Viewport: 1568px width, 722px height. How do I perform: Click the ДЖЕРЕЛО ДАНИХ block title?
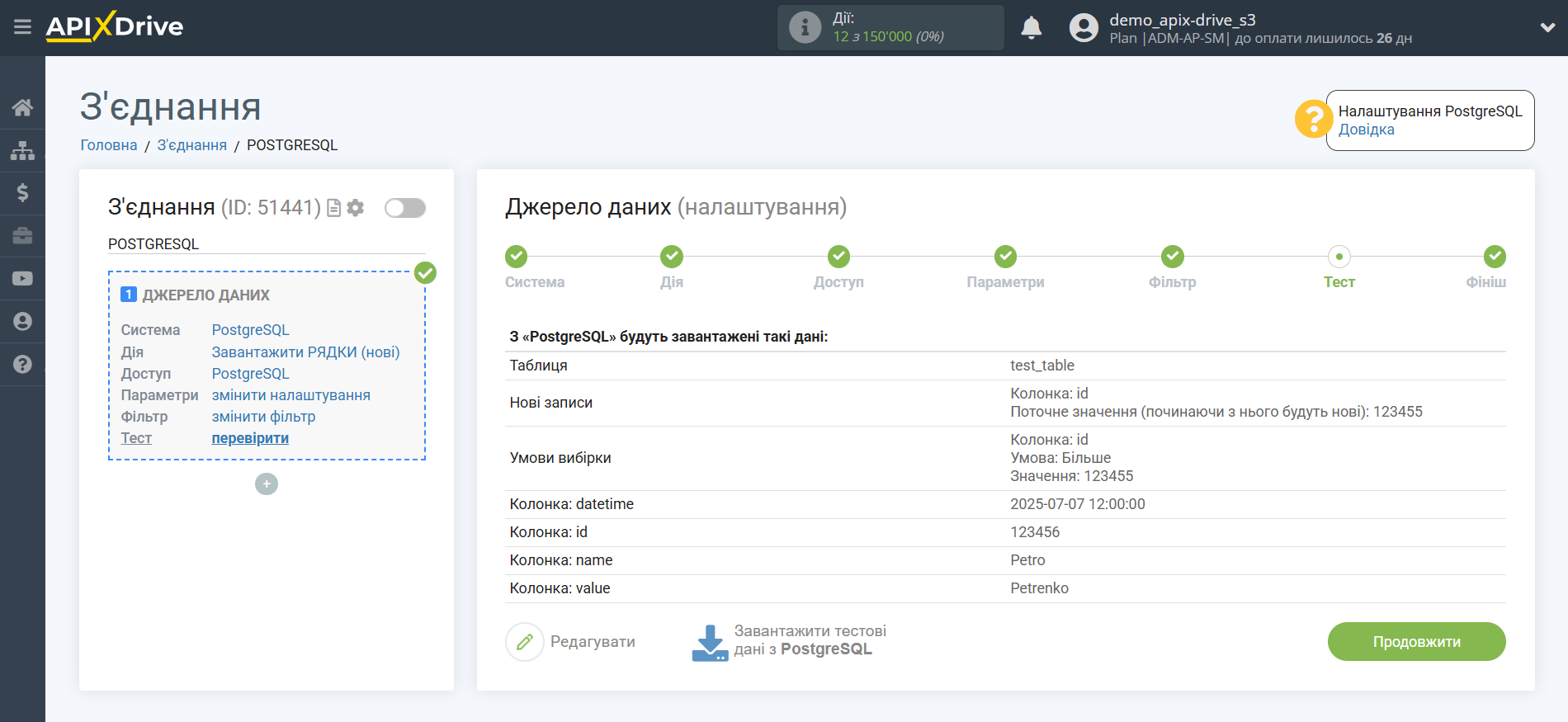tap(205, 295)
